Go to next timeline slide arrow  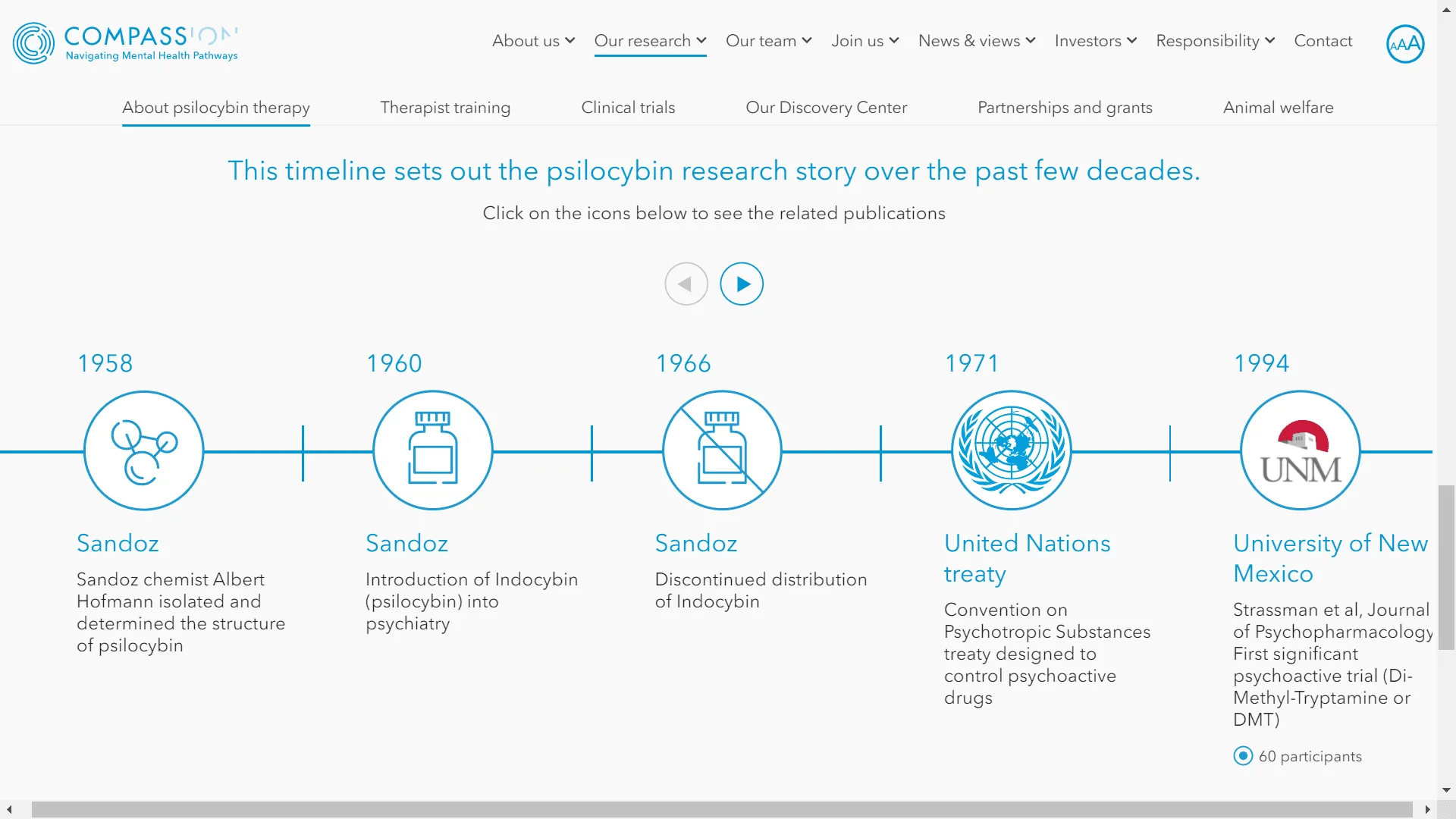coord(742,284)
